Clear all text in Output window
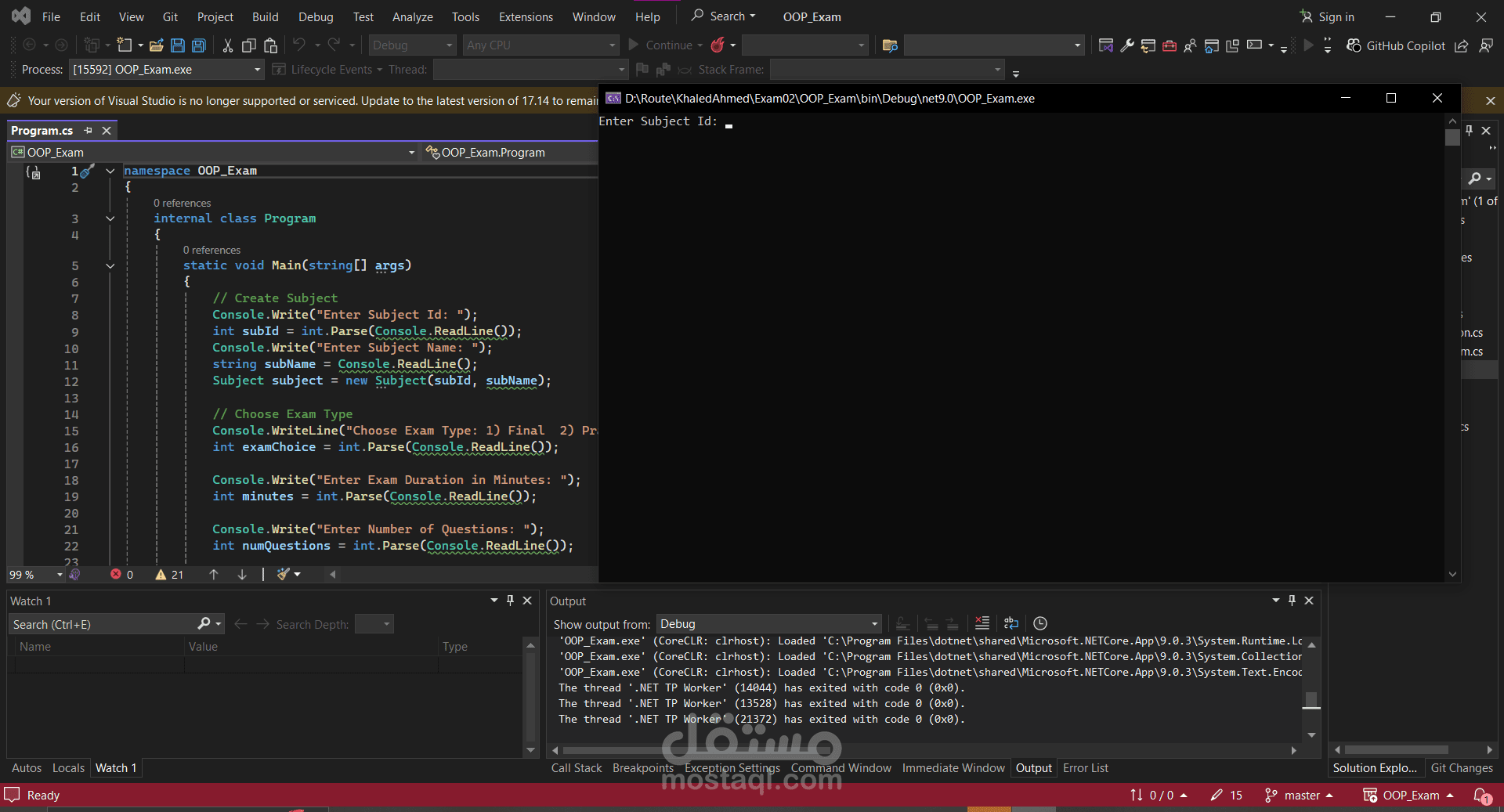This screenshot has height=812, width=1504. click(982, 623)
